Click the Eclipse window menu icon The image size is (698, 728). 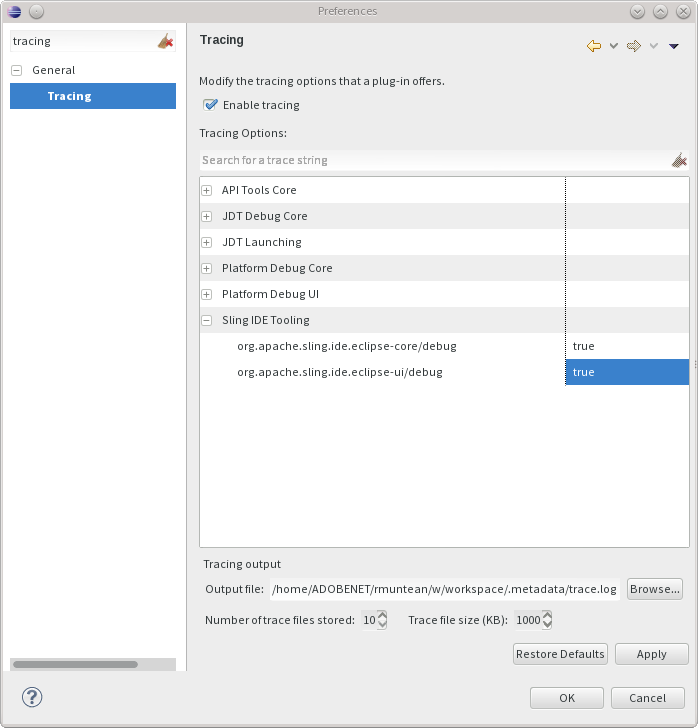click(14, 11)
